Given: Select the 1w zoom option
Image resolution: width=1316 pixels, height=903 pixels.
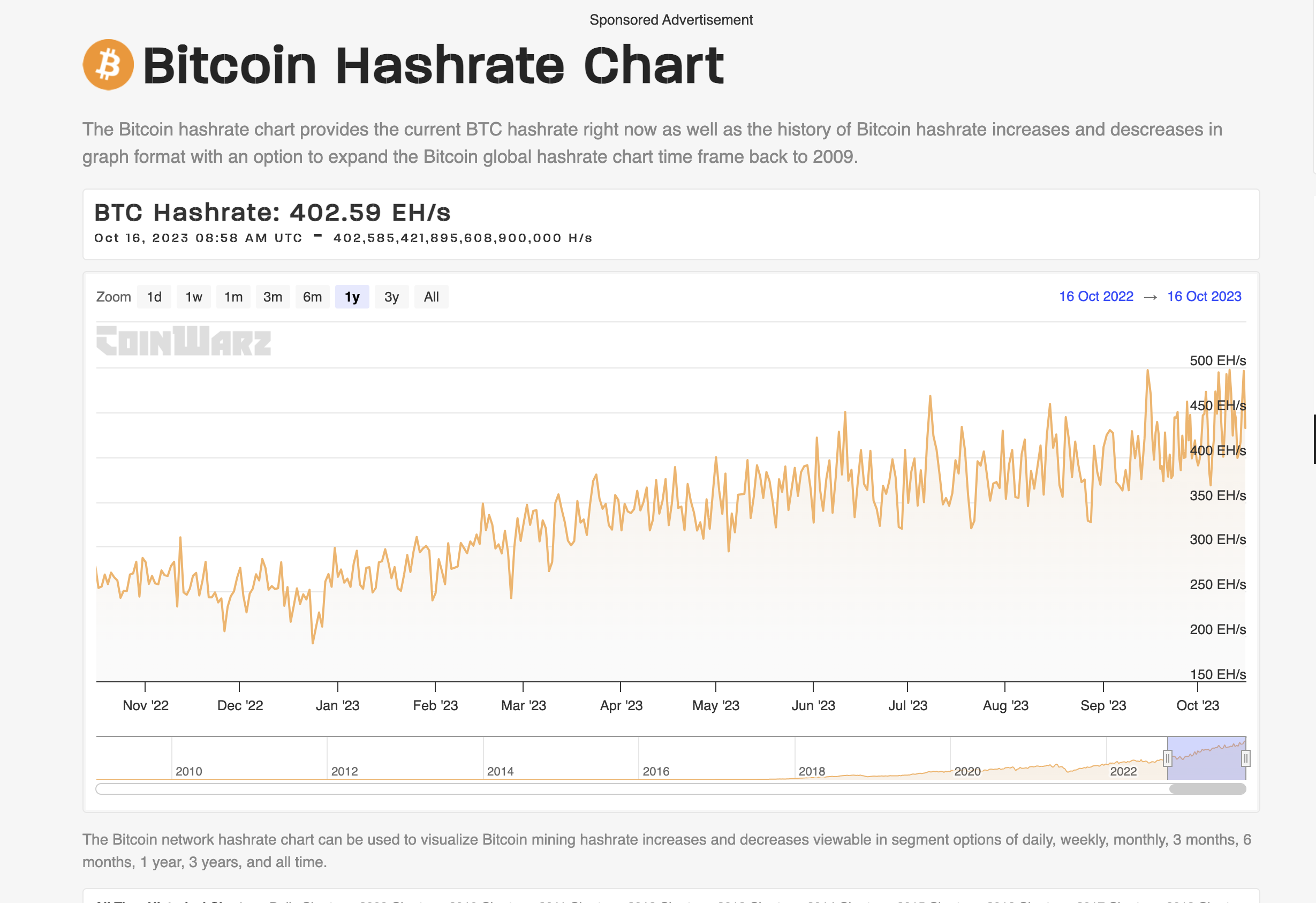Looking at the screenshot, I should click(x=193, y=296).
